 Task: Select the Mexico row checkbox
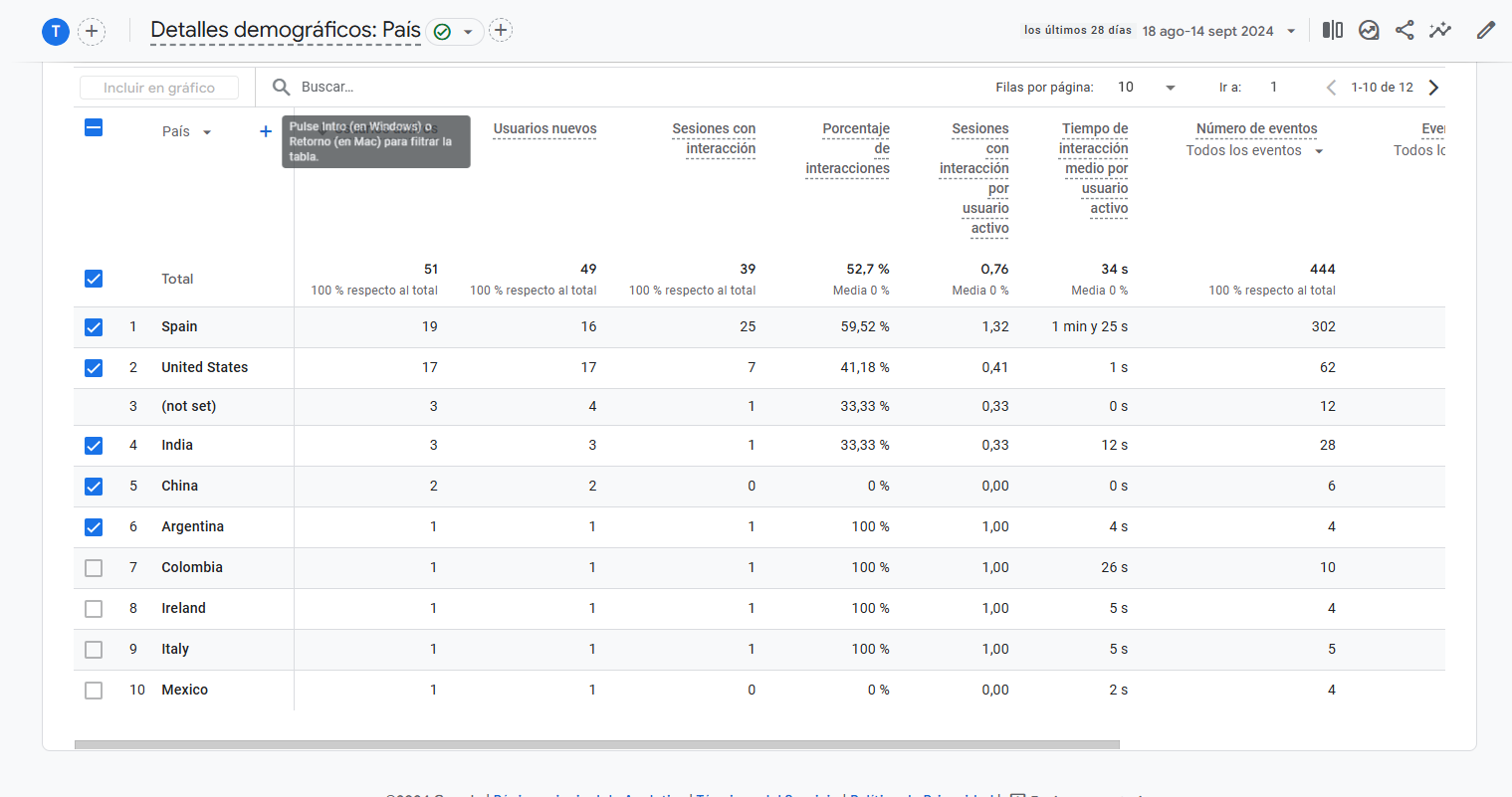(x=94, y=691)
